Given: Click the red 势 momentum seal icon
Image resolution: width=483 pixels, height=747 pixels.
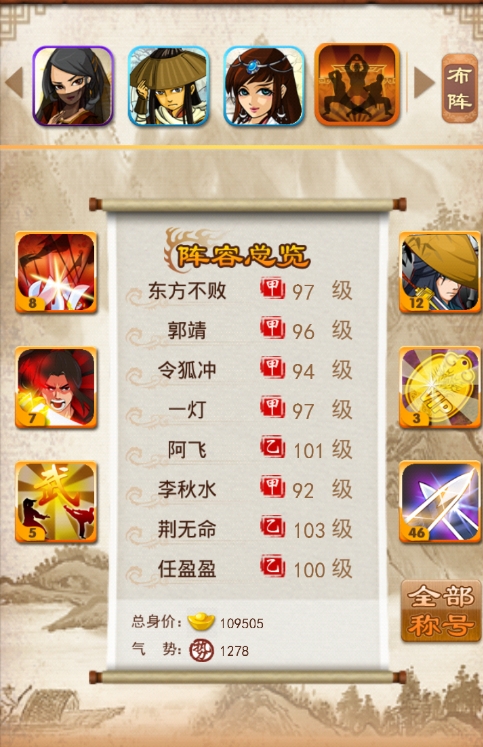Looking at the screenshot, I should click(x=201, y=650).
